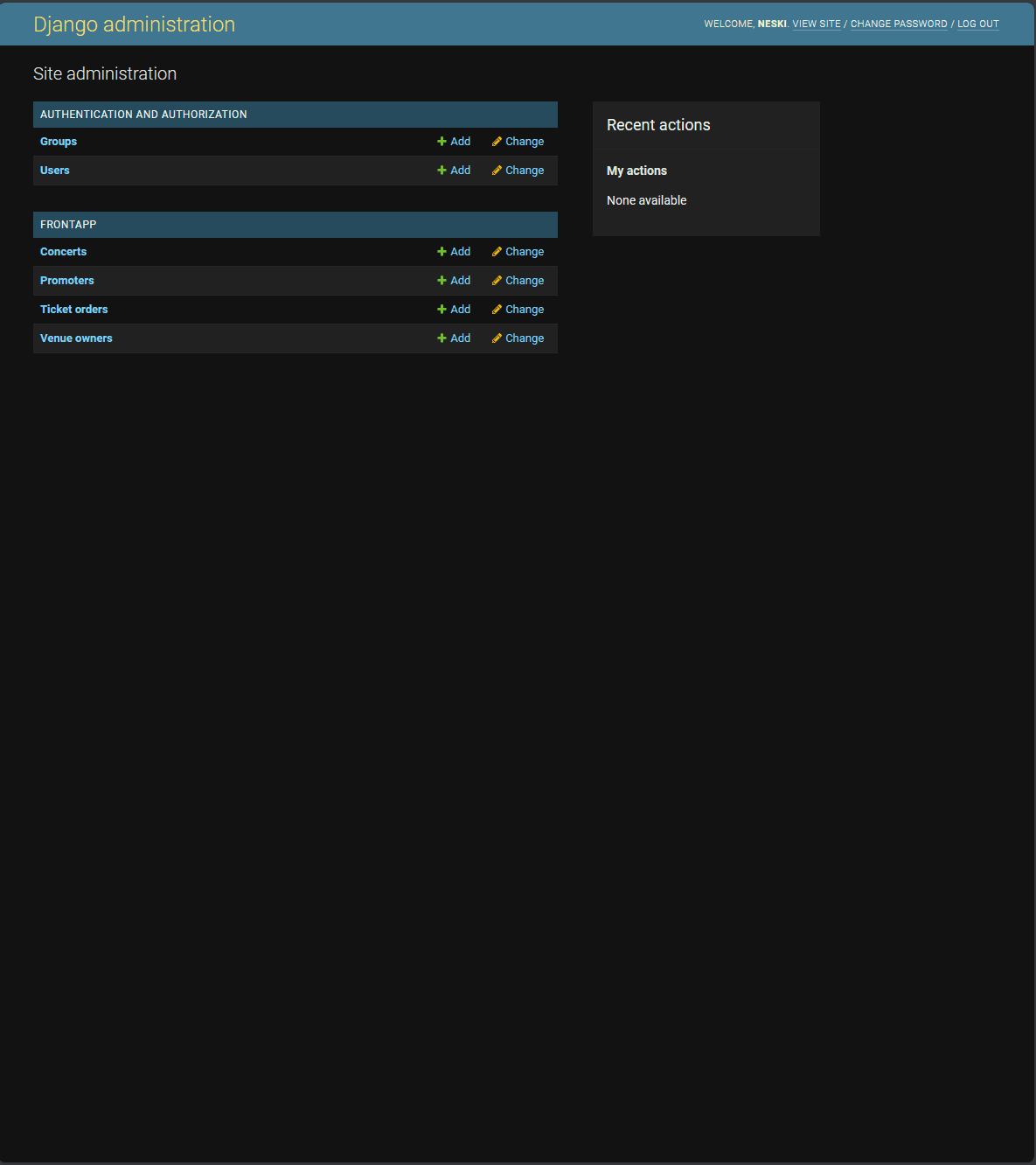Viewport: 1036px width, 1165px height.
Task: Open the Promoters model page
Action: click(66, 280)
